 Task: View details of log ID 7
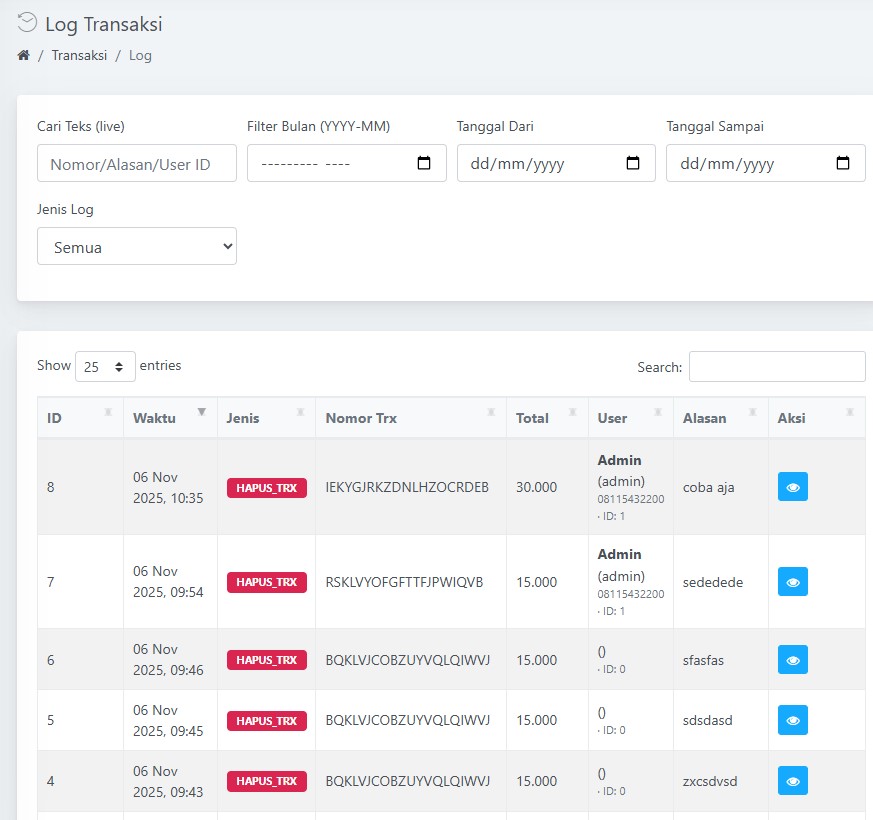coord(792,582)
